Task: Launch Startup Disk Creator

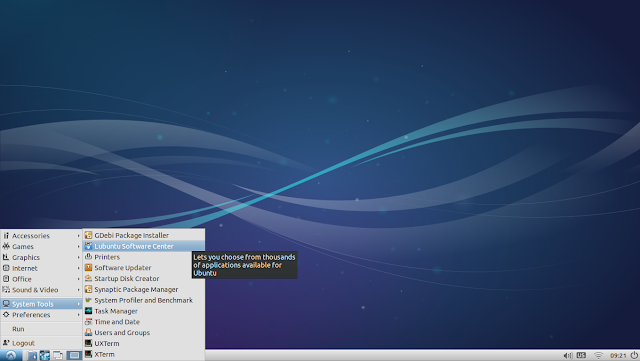Action: (144, 279)
